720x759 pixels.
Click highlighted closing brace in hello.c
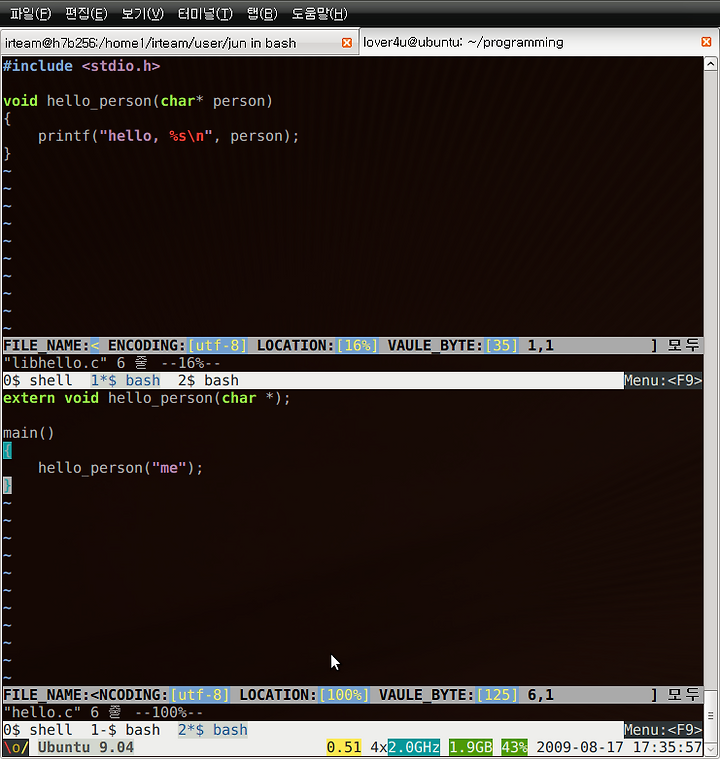point(7,486)
